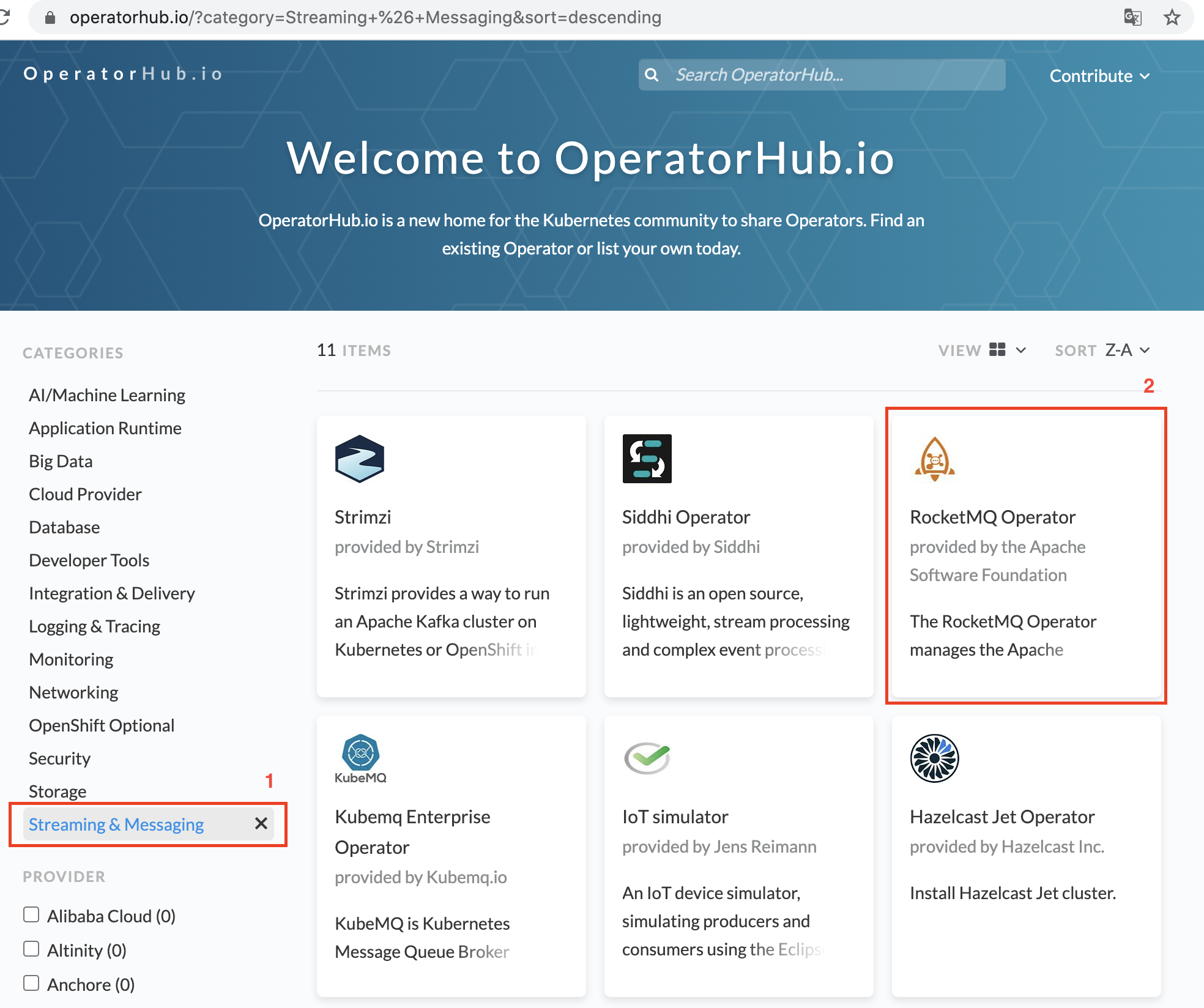Click the KubeMQ Message Queue Broker description

tap(422, 938)
